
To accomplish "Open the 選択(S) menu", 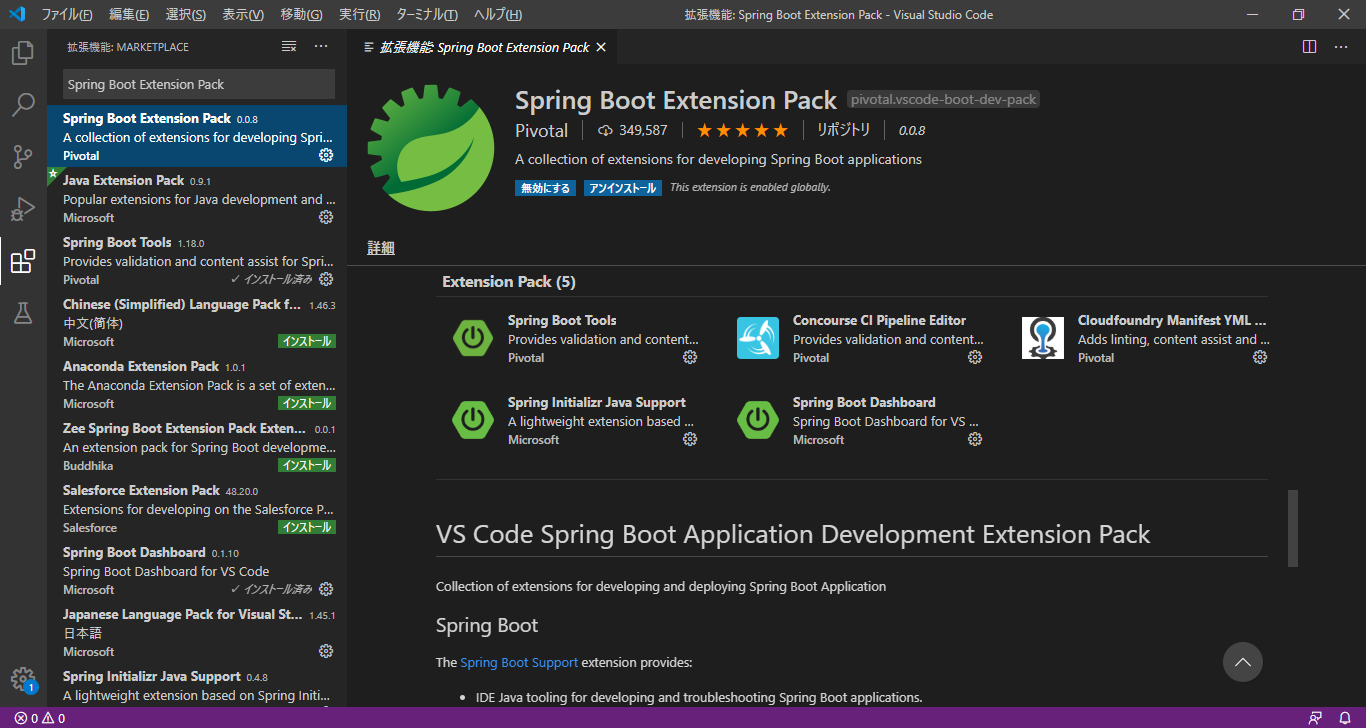I will [x=186, y=15].
